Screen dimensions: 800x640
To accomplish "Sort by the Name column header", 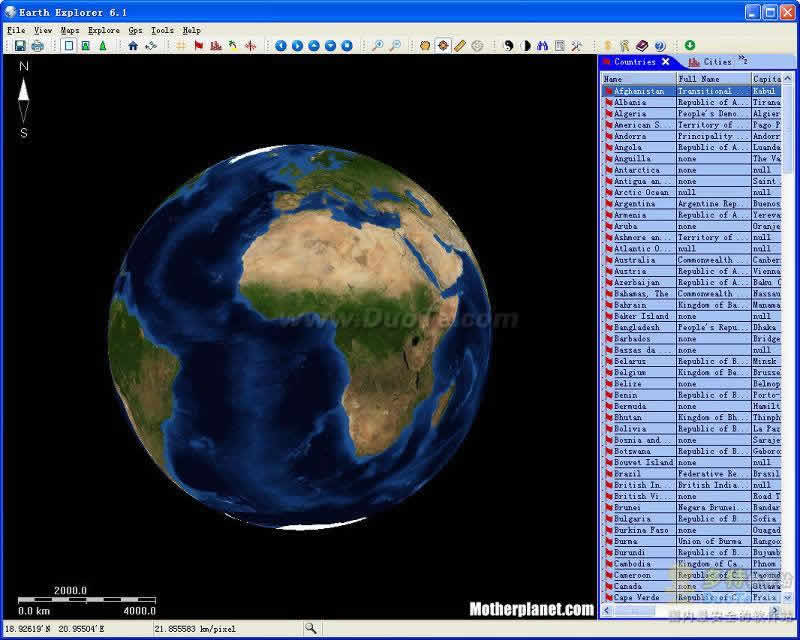I will click(638, 79).
